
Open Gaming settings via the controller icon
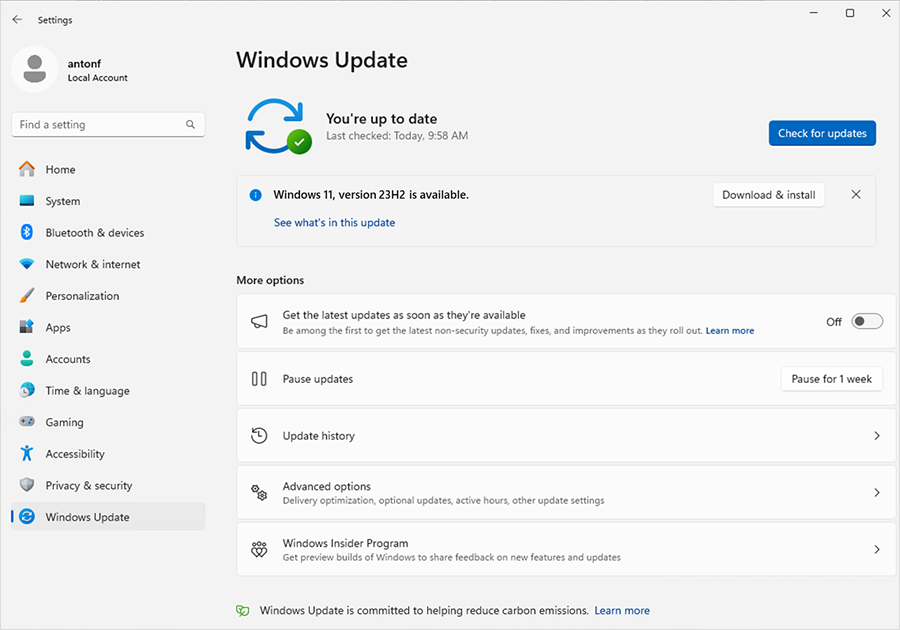pyautogui.click(x=27, y=422)
